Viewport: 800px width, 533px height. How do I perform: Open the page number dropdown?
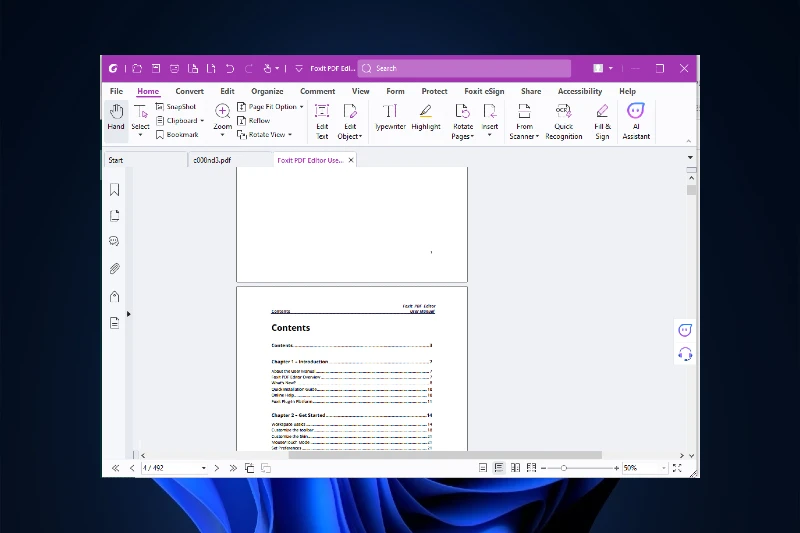pyautogui.click(x=204, y=468)
